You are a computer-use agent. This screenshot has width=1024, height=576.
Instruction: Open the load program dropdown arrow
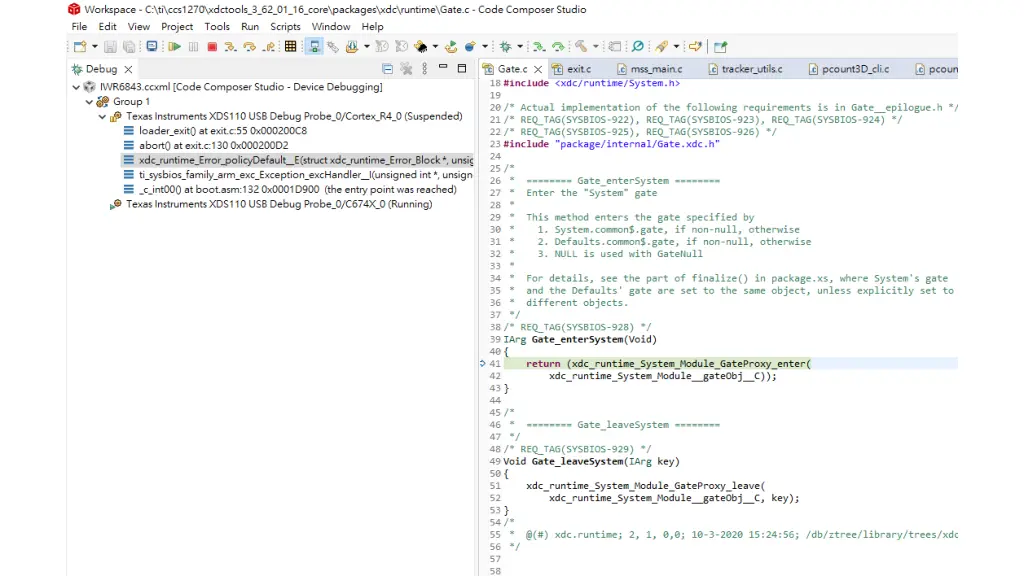click(x=366, y=46)
